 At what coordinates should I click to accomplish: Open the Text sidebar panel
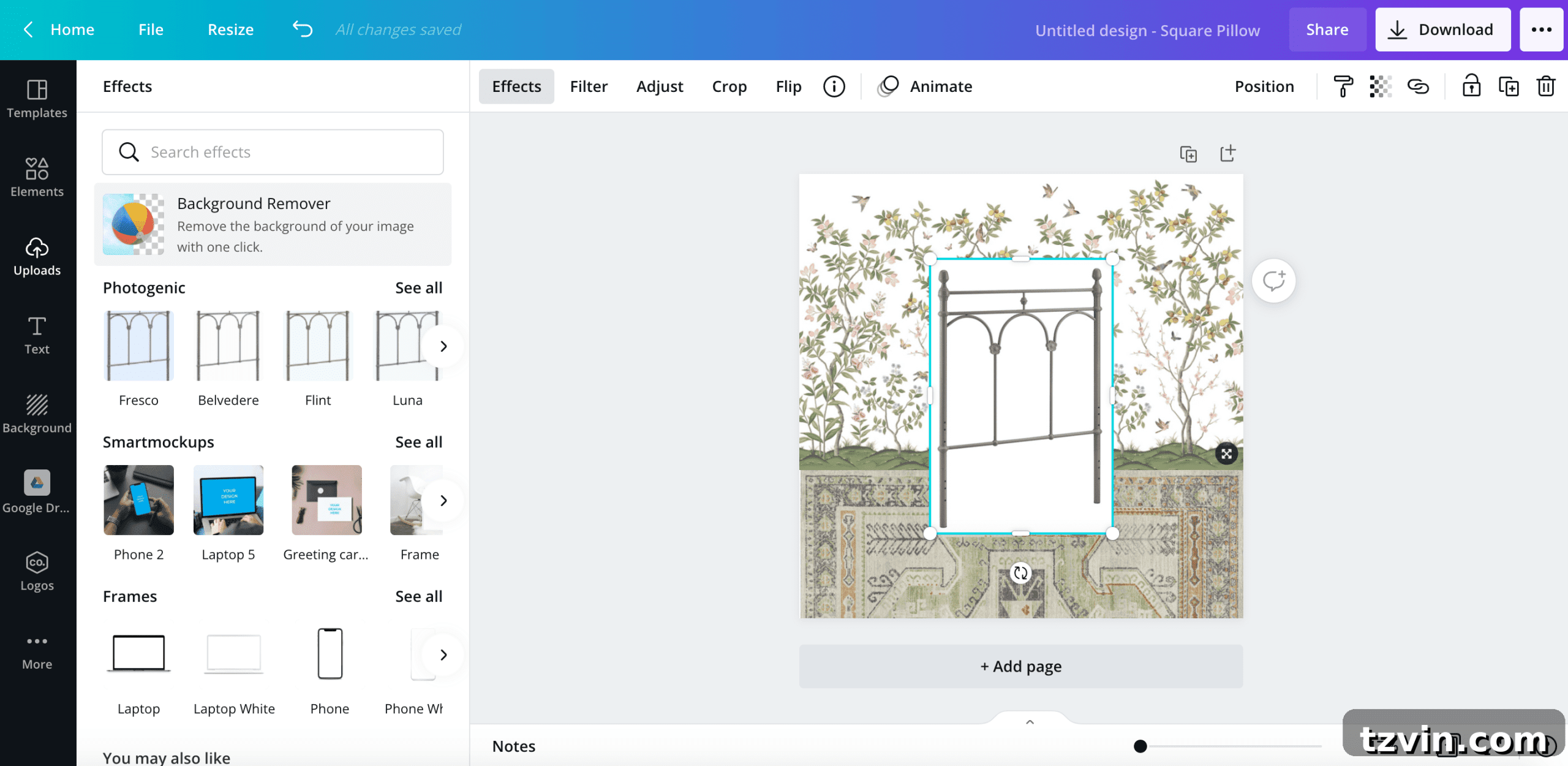[x=37, y=335]
